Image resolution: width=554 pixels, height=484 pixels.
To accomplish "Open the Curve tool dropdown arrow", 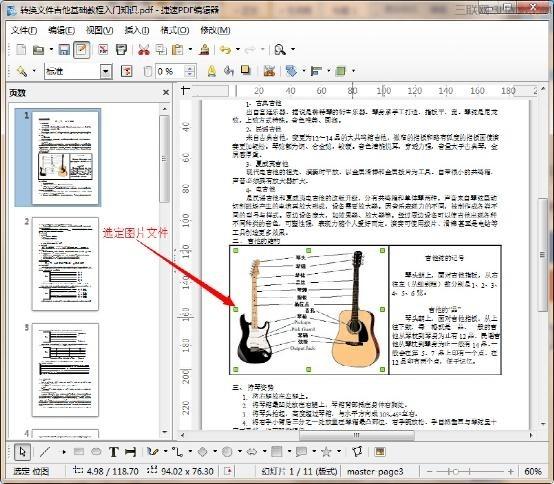I will tap(165, 451).
